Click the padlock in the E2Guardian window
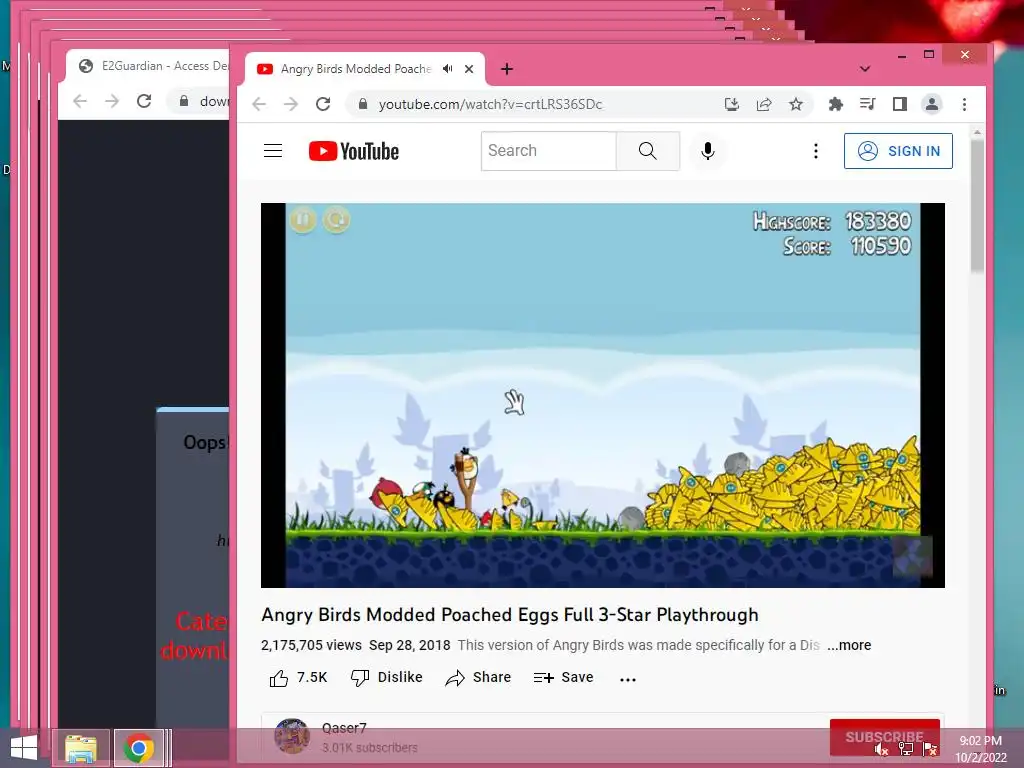 pos(184,101)
